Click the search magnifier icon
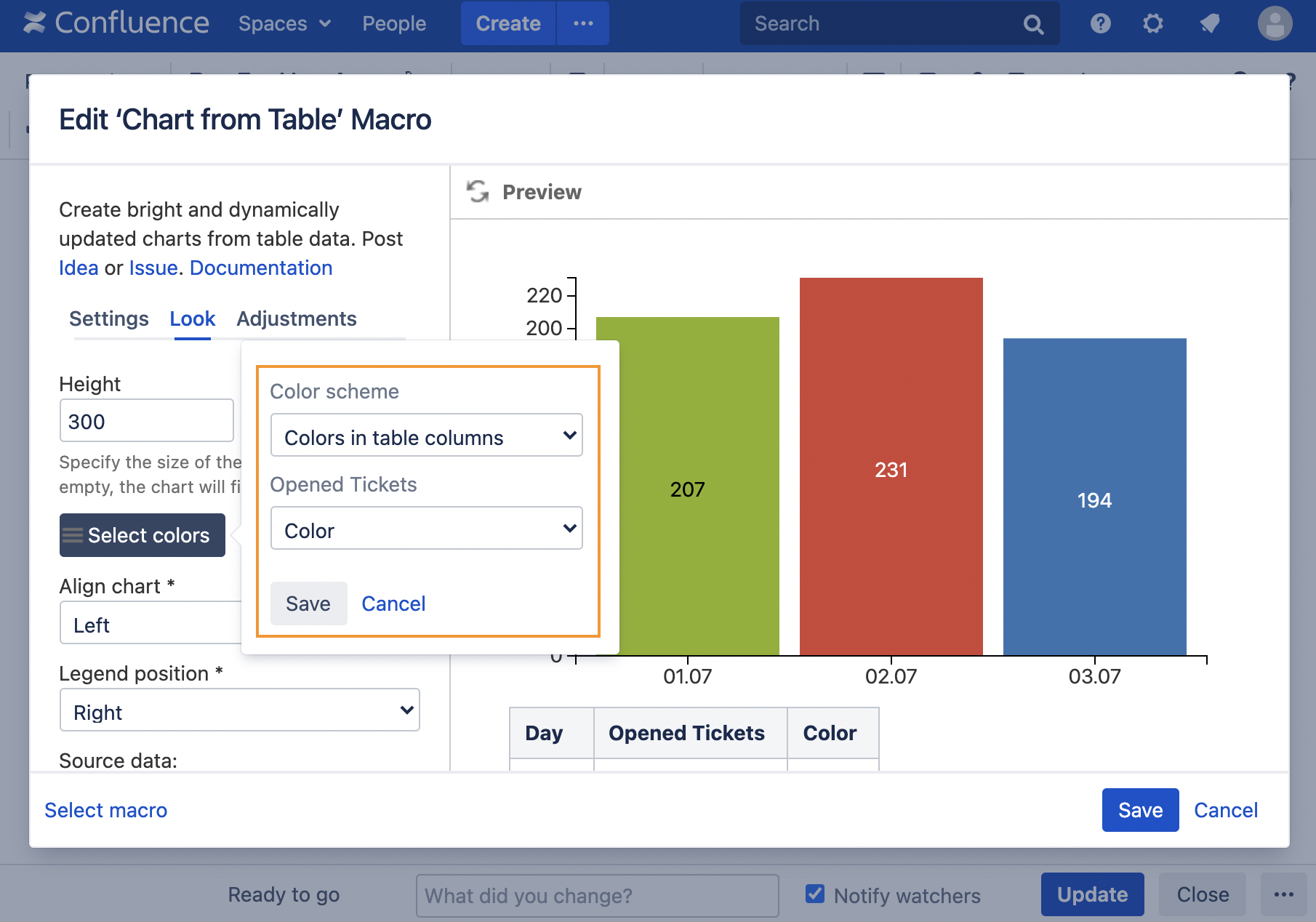Viewport: 1316px width, 922px height. [1032, 25]
